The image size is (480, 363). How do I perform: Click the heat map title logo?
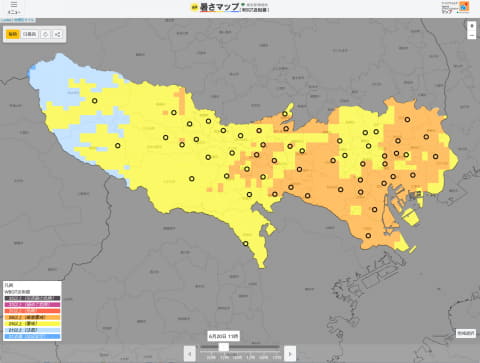click(x=230, y=7)
